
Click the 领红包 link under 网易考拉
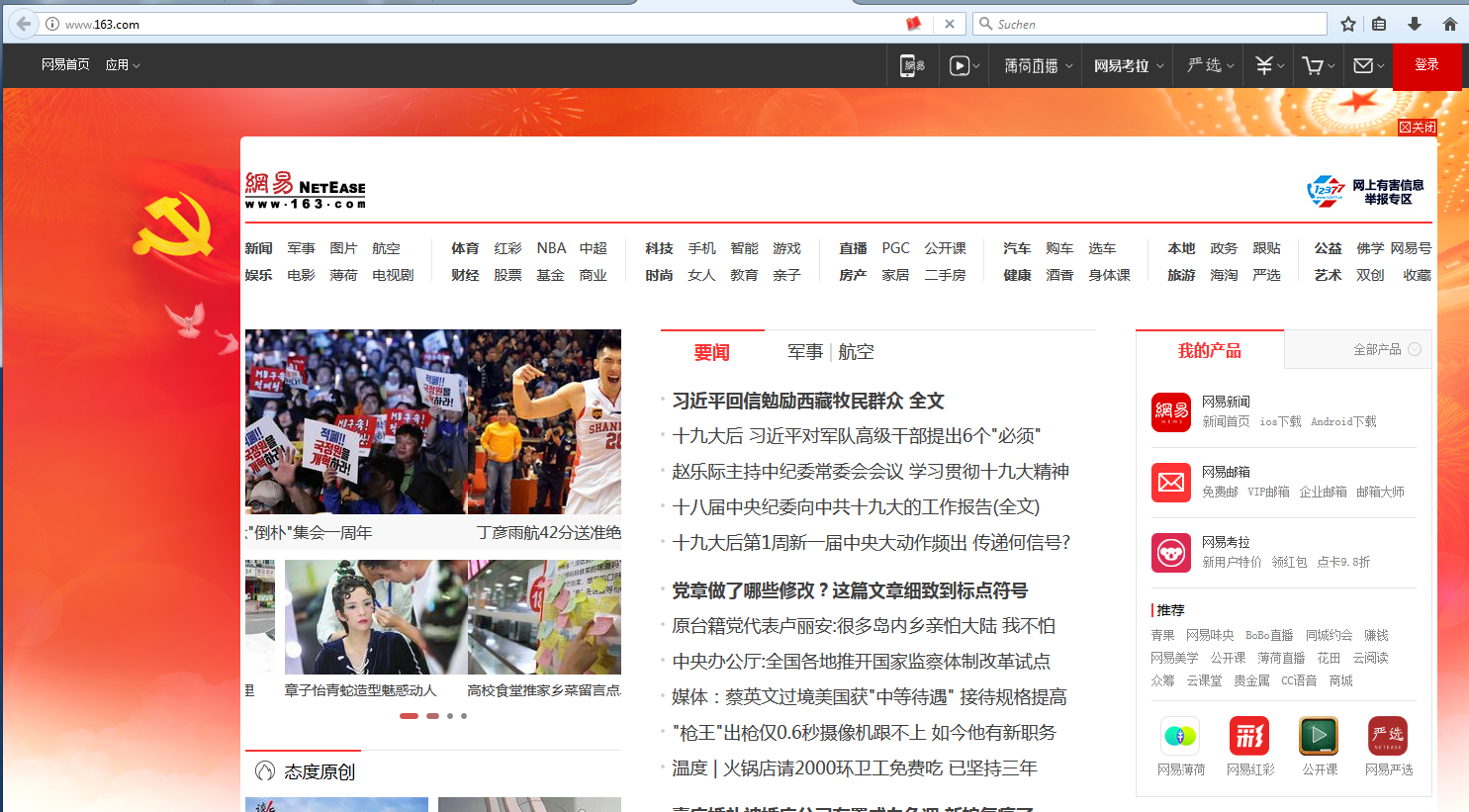coord(1289,562)
